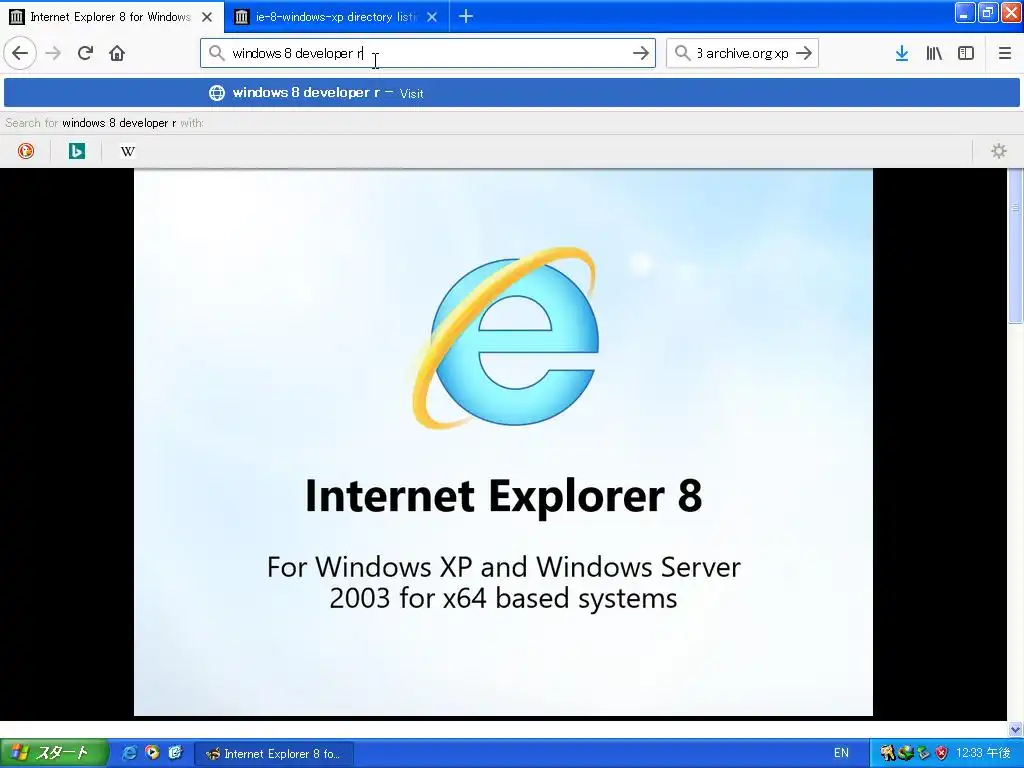Launch Internet Explorer from Quick Launch
The width and height of the screenshot is (1024, 768).
click(129, 753)
